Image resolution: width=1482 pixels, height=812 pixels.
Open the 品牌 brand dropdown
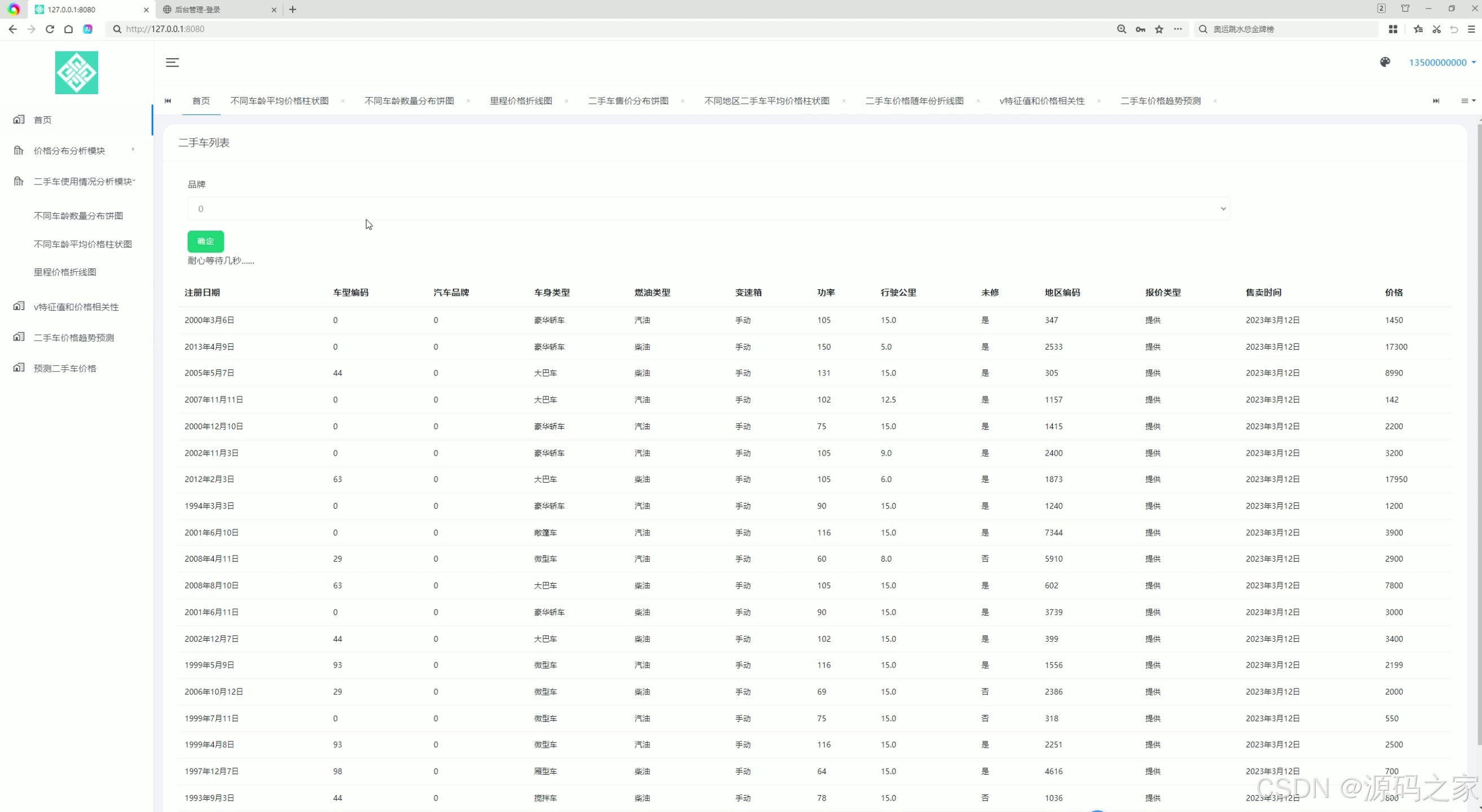(708, 209)
